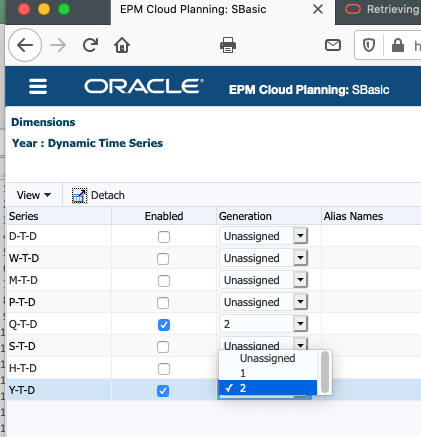
Task: Choose checked option 2 in the open list
Action: coord(268,388)
